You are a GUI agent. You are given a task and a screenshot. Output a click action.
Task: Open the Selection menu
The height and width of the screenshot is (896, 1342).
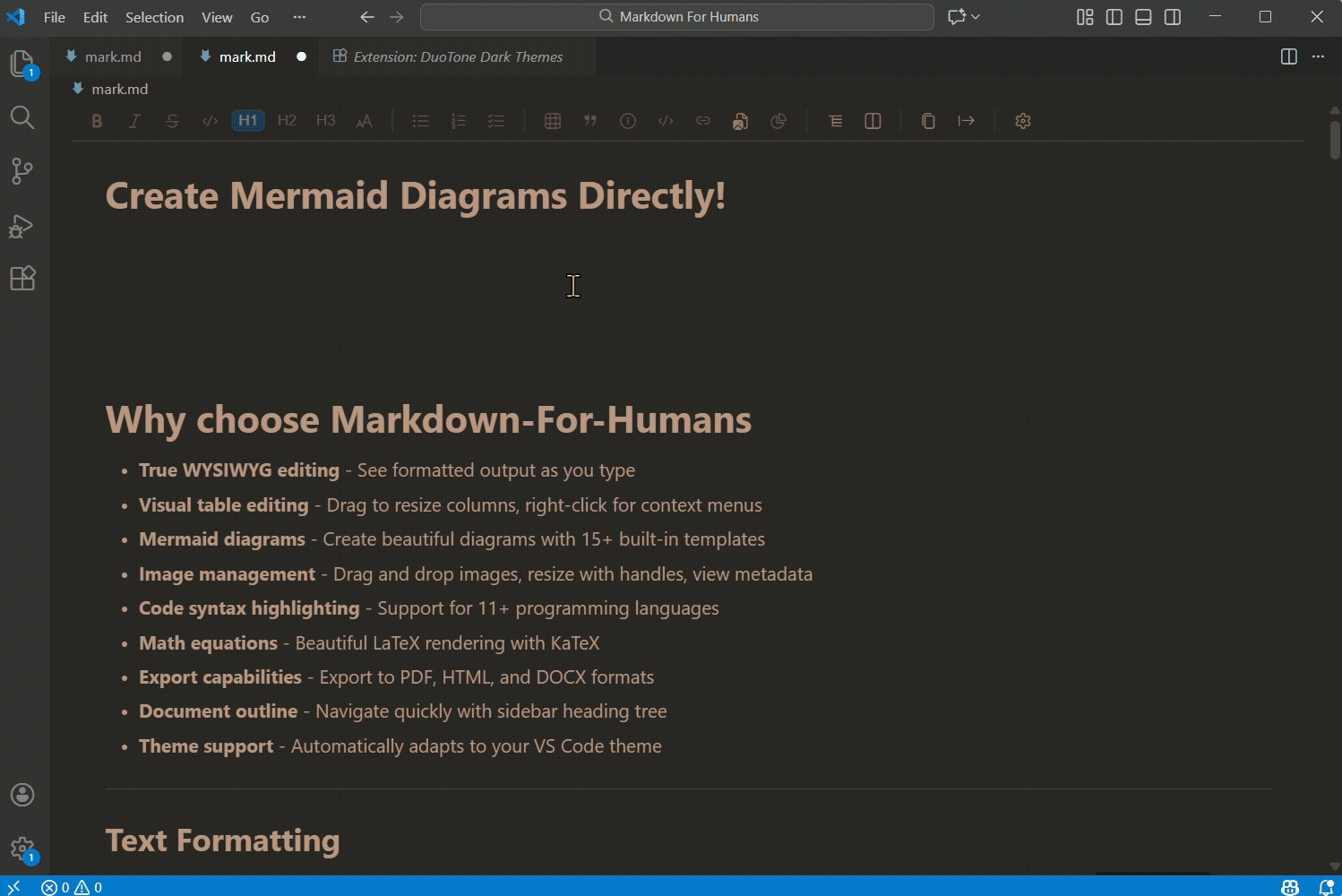click(x=154, y=16)
